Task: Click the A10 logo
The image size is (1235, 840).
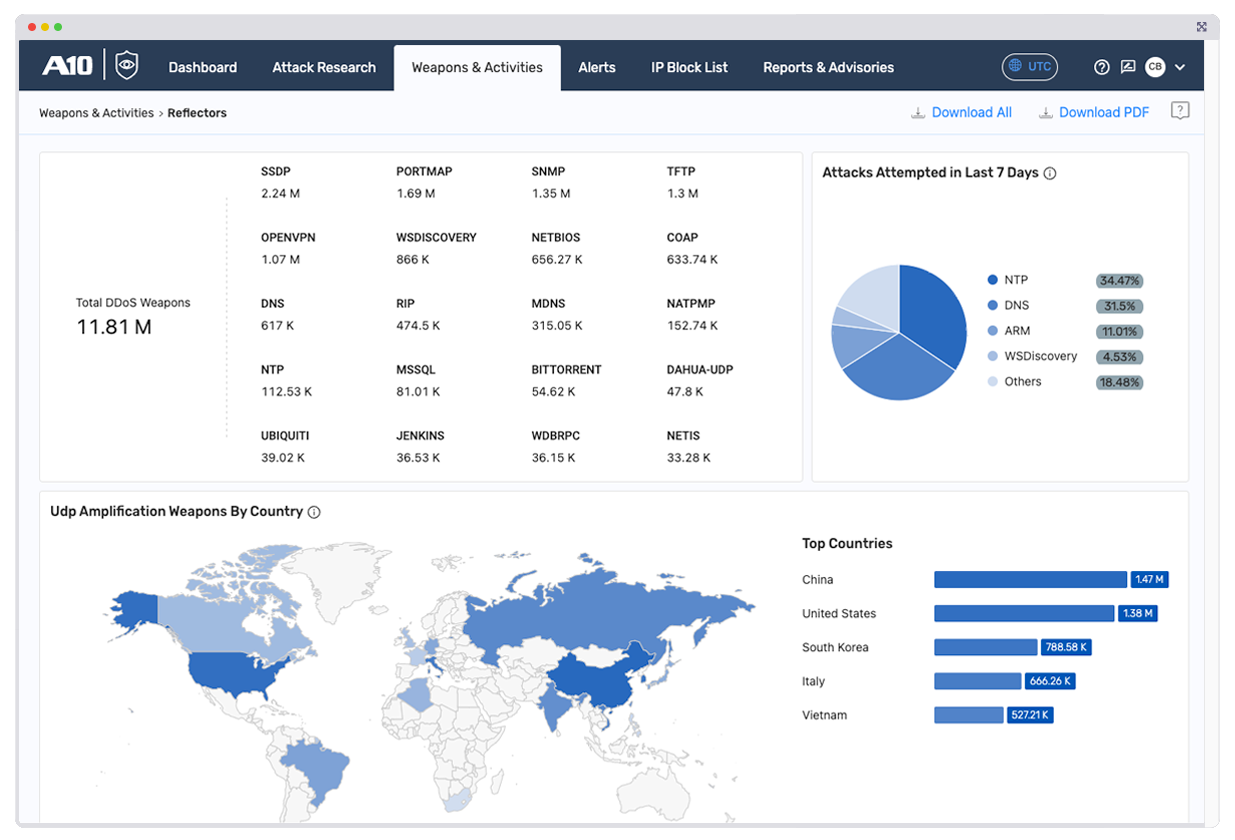Action: coord(67,66)
